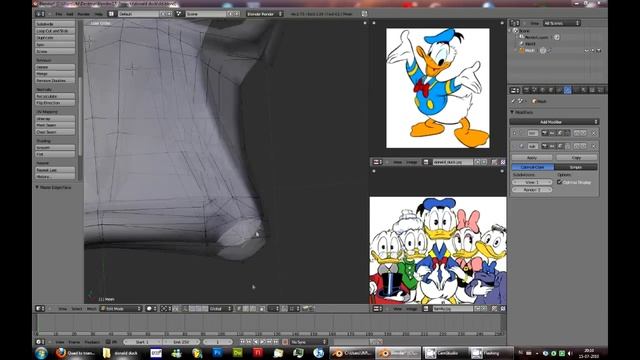Open the All Scenes outliner dropdown
This screenshot has width=640, height=360.
[561, 23]
